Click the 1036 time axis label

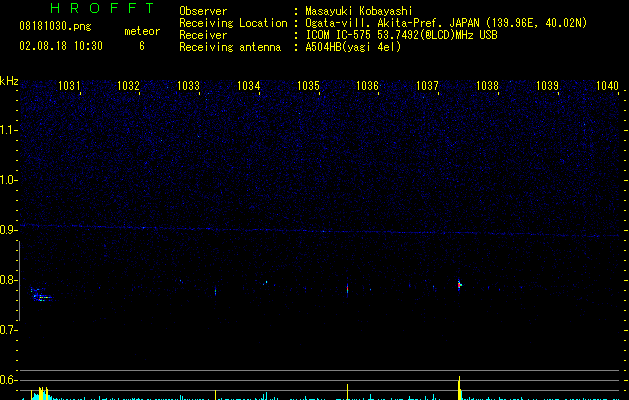(x=367, y=86)
